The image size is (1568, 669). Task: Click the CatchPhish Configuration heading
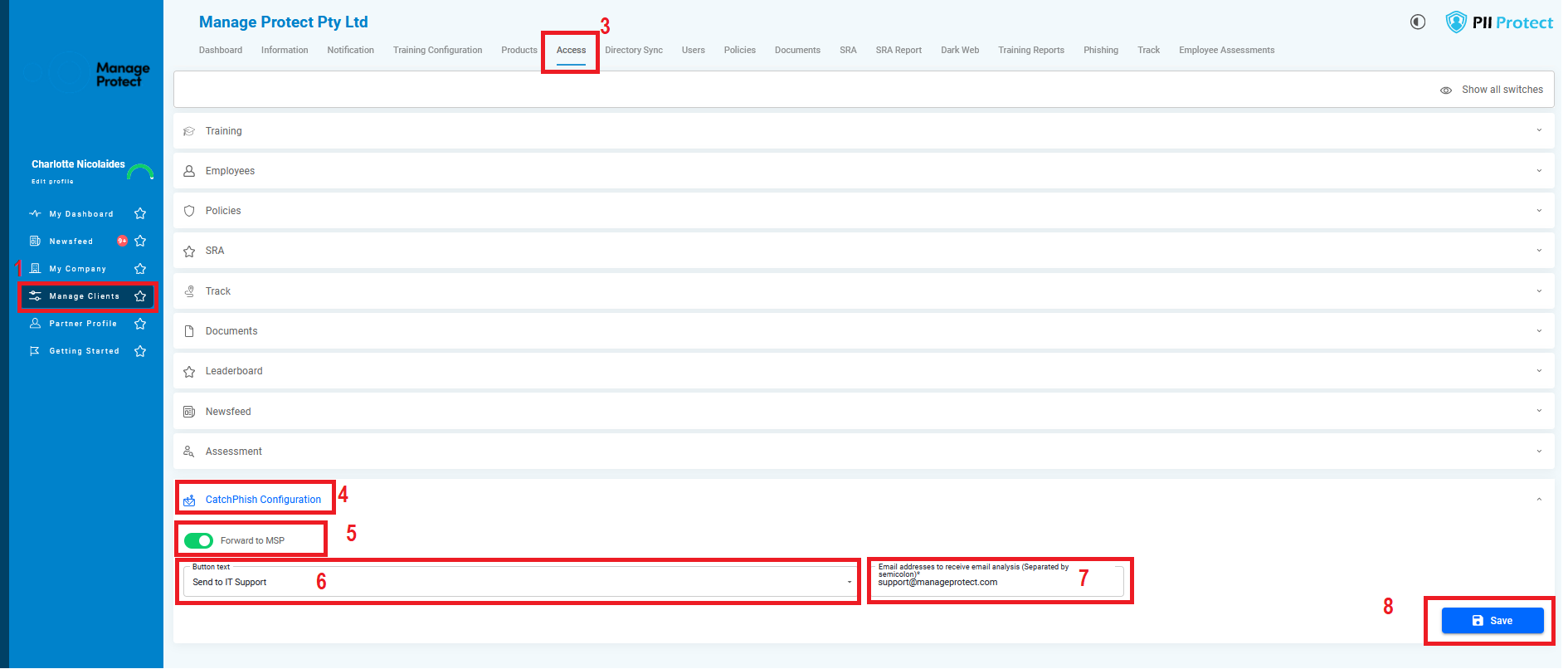(x=263, y=500)
